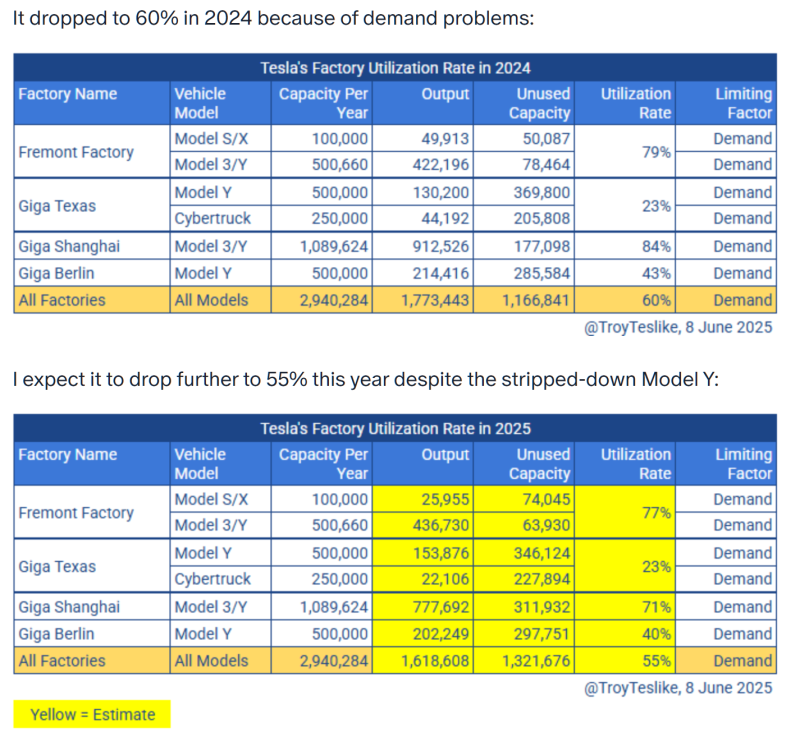Click the 2025 table @TroyTeslike credit
800x737 pixels.
(x=678, y=688)
